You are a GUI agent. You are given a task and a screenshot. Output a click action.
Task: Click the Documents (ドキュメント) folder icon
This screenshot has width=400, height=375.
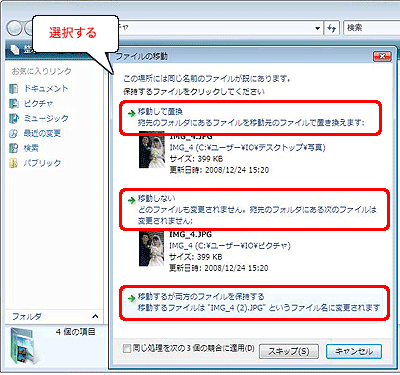tap(13, 89)
